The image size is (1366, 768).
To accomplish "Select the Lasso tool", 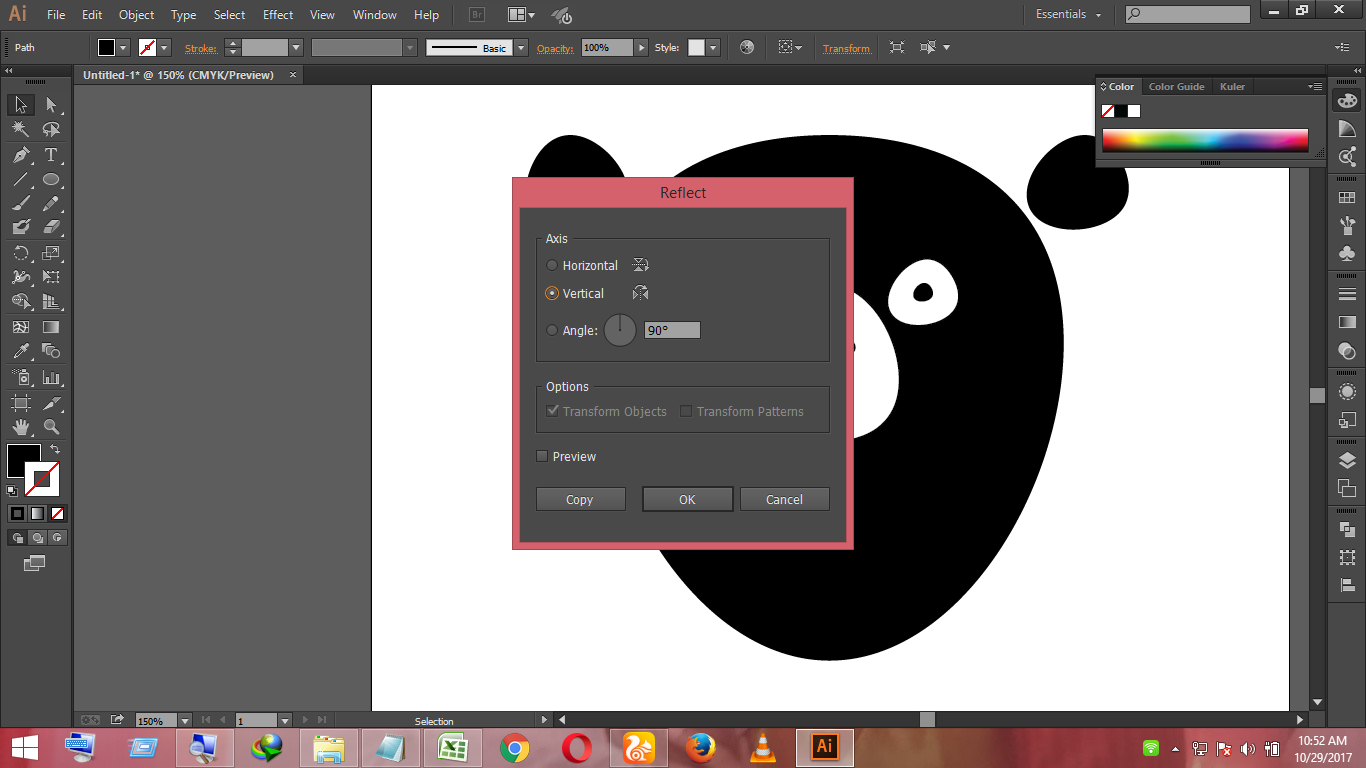I will pos(51,130).
